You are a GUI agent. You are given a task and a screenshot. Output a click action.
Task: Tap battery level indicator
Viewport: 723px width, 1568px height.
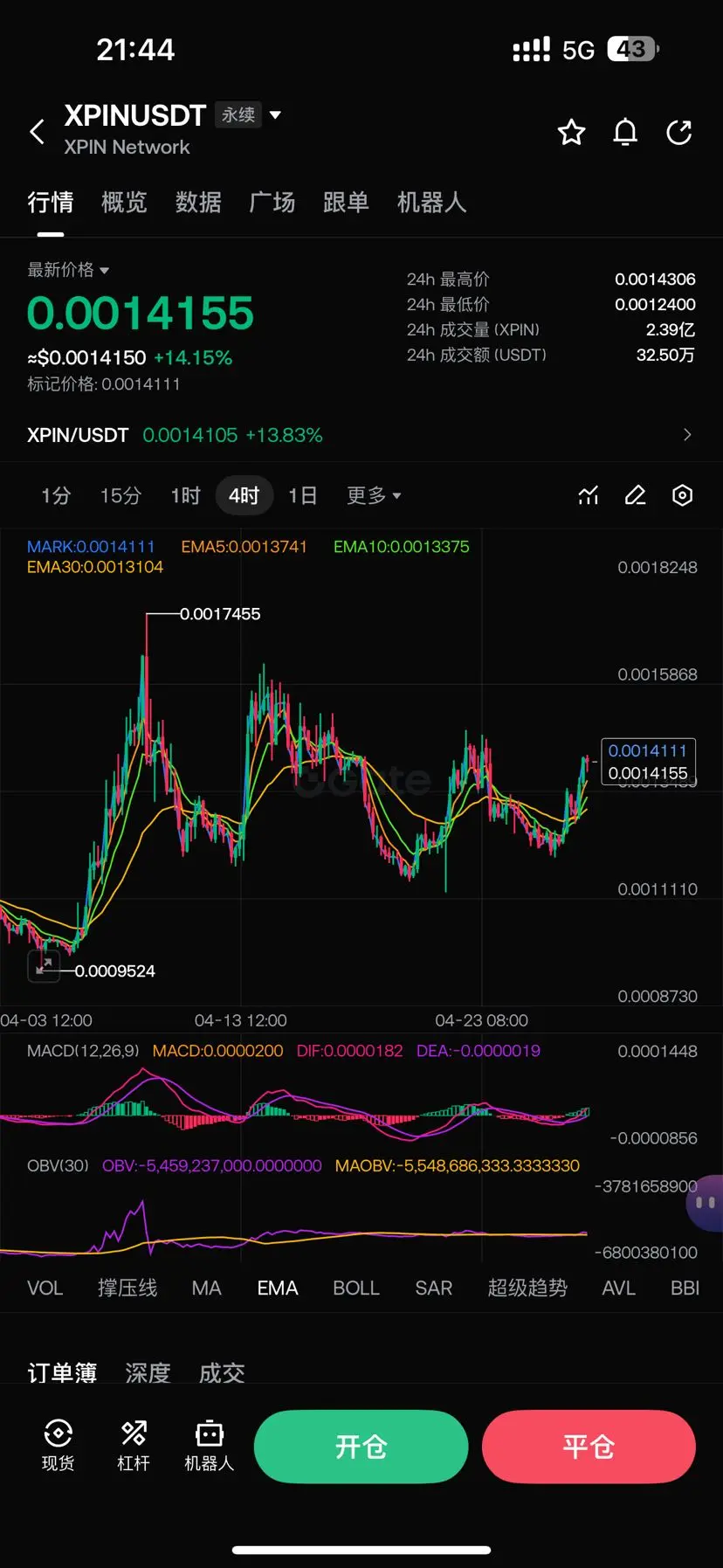pos(633,49)
